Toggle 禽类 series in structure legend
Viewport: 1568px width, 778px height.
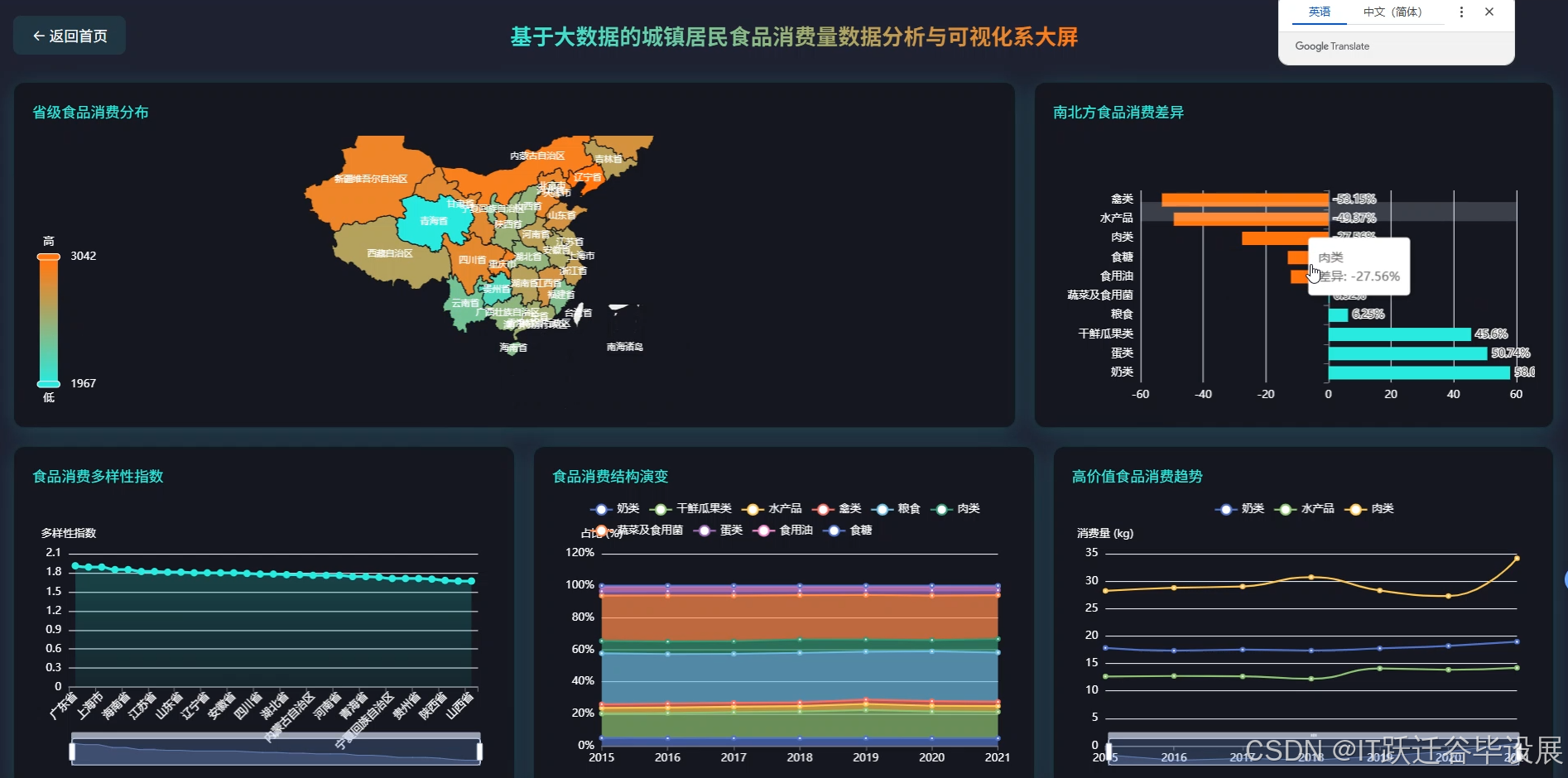tap(837, 508)
